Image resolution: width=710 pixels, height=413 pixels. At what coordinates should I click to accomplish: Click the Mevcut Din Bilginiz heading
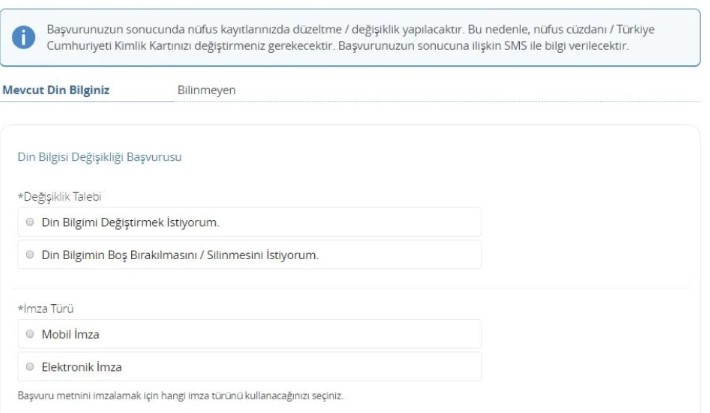click(x=56, y=90)
